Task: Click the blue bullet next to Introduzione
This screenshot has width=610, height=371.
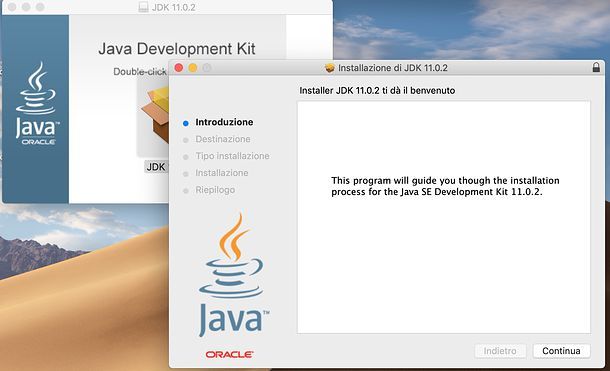Action: coord(186,123)
